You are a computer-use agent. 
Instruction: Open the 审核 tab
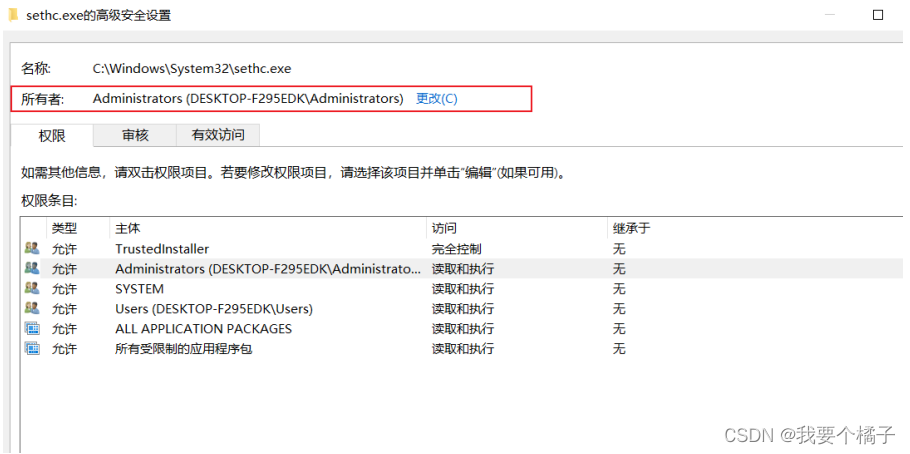135,135
